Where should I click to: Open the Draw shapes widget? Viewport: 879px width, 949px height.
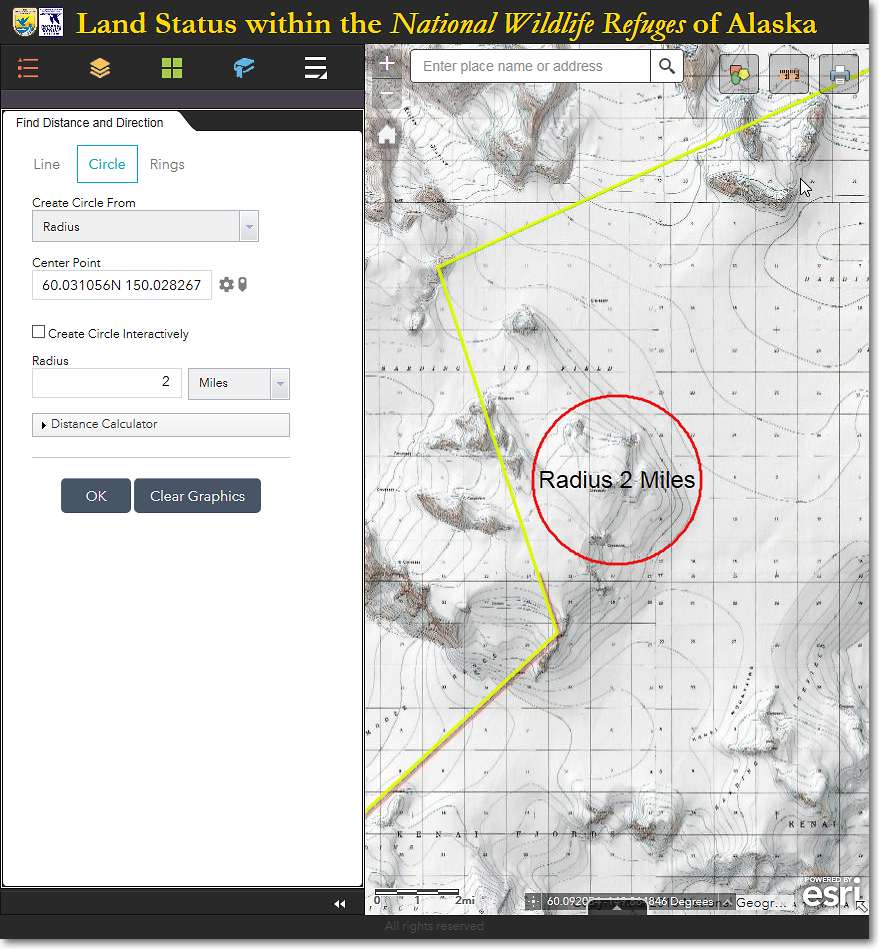click(739, 74)
